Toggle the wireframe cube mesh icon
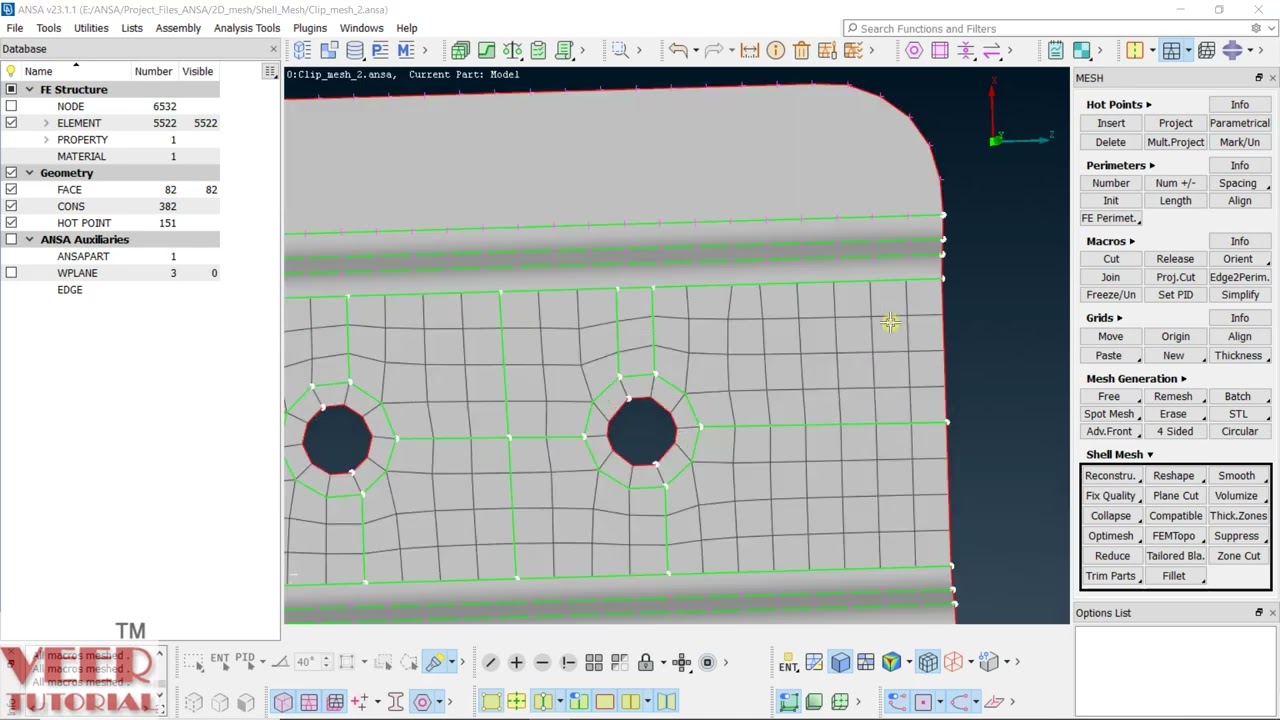 [928, 662]
